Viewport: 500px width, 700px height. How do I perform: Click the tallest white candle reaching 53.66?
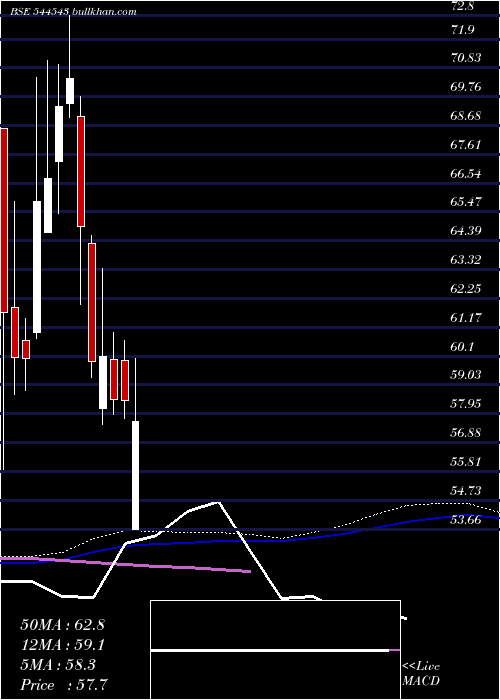[135, 475]
